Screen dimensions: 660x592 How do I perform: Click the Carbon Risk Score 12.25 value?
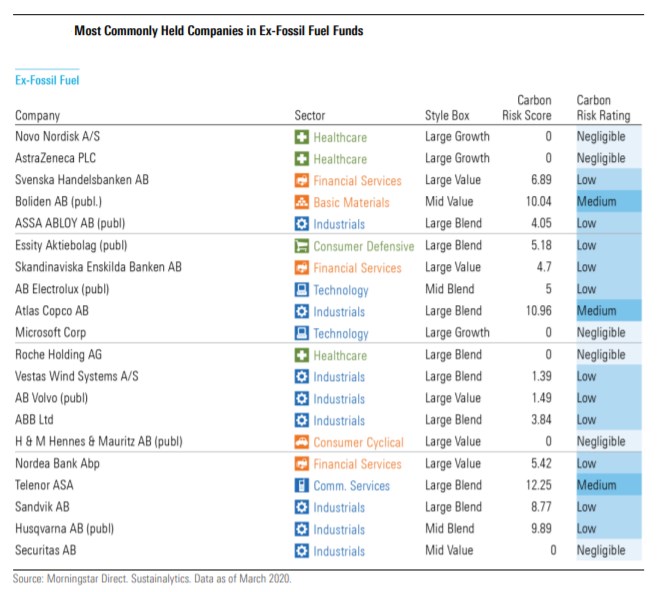click(537, 485)
